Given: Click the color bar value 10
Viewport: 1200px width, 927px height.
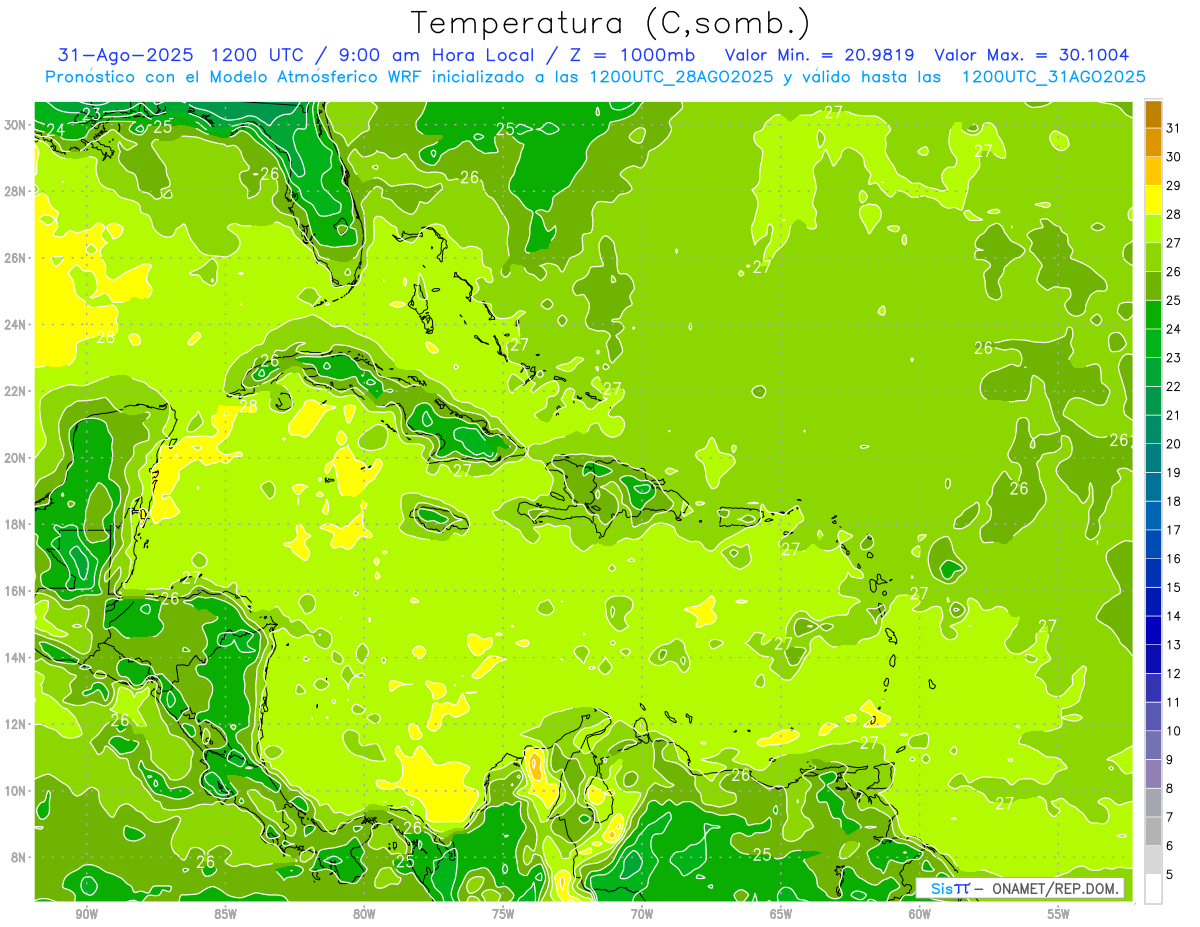Looking at the screenshot, I should tap(1174, 730).
